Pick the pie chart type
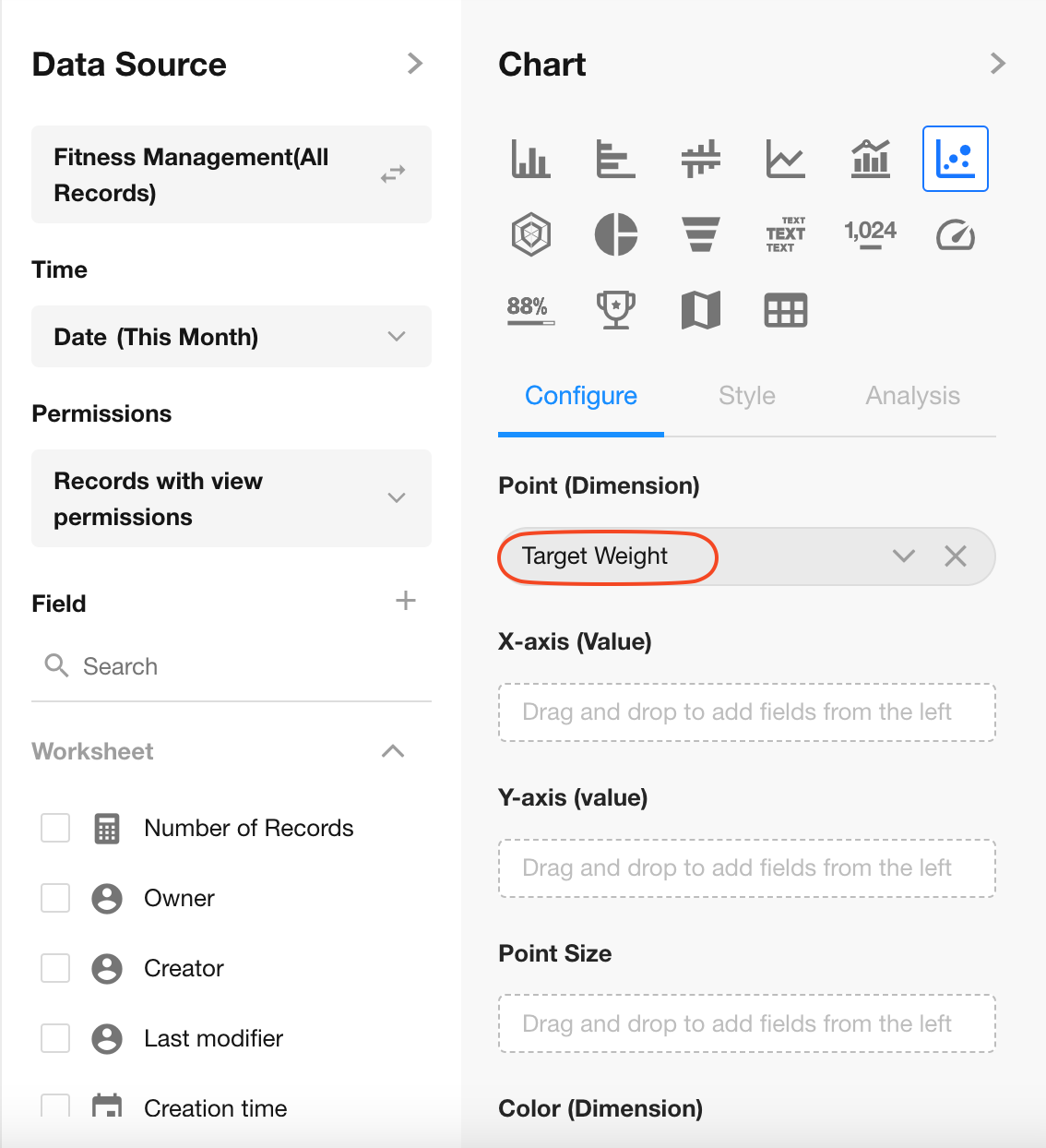The width and height of the screenshot is (1046, 1148). (x=616, y=234)
